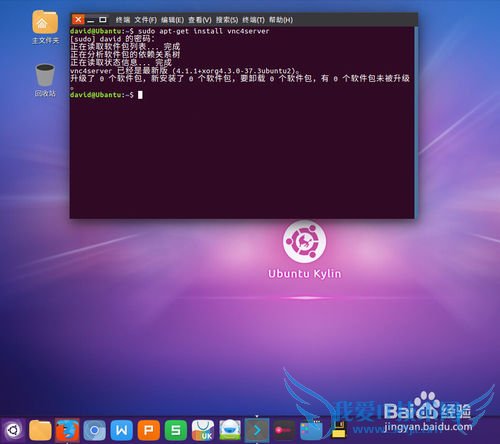
Task: Open WPS Writer from the dock
Action: 121,430
